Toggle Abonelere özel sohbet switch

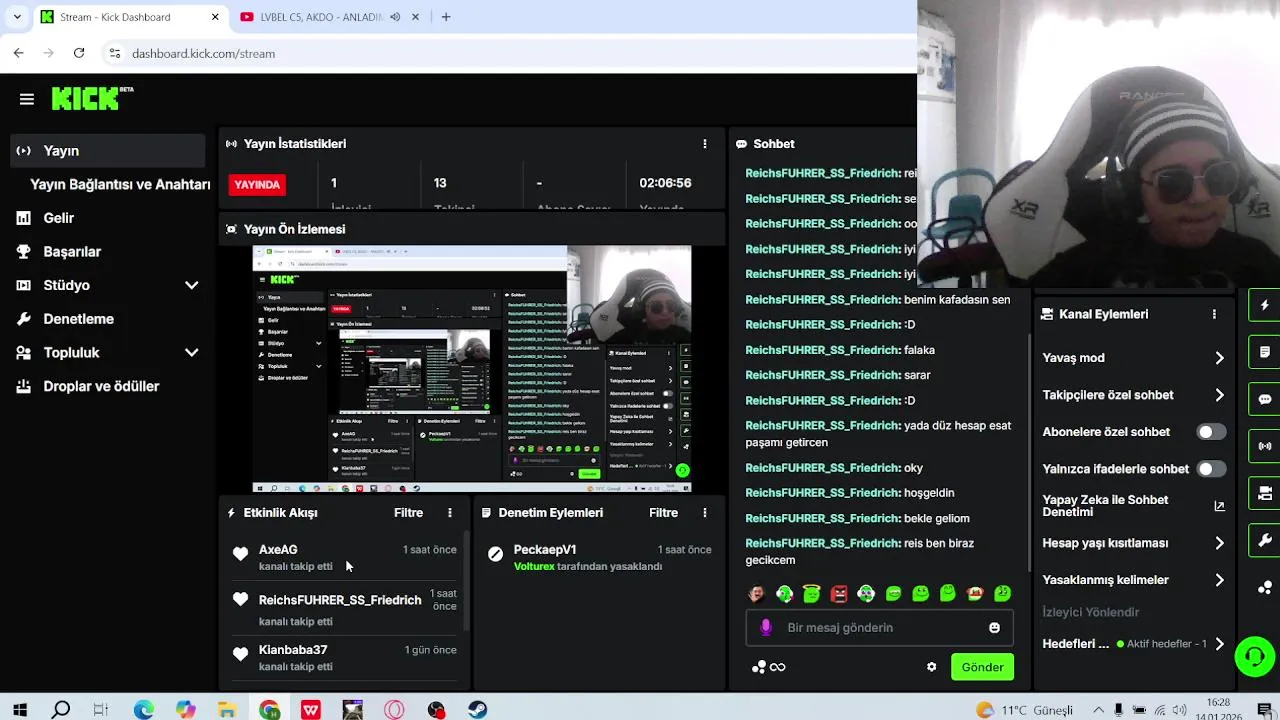click(1212, 432)
